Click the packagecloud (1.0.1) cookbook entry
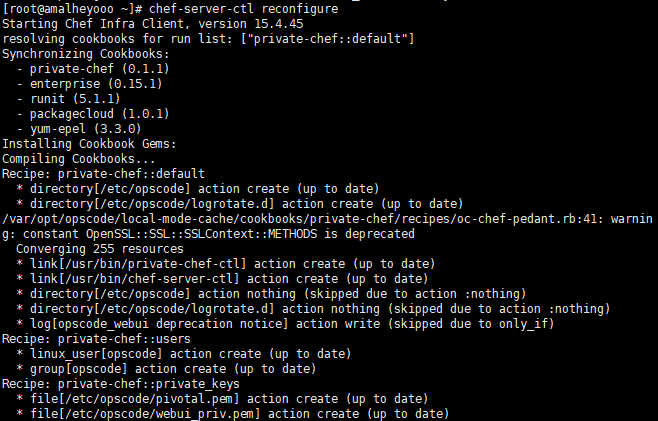This screenshot has width=658, height=421. (99, 114)
